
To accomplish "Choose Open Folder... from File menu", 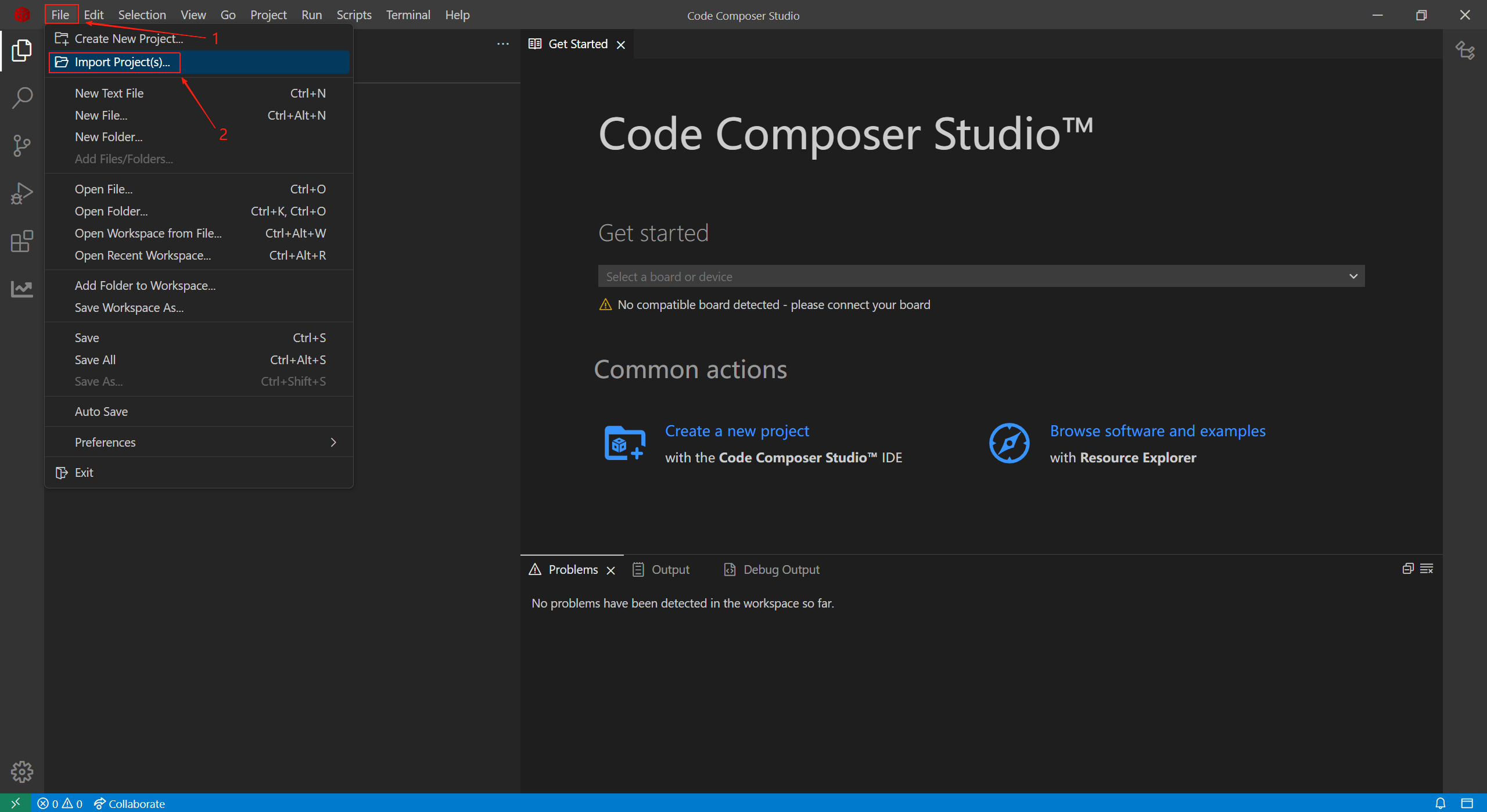I will click(x=199, y=211).
